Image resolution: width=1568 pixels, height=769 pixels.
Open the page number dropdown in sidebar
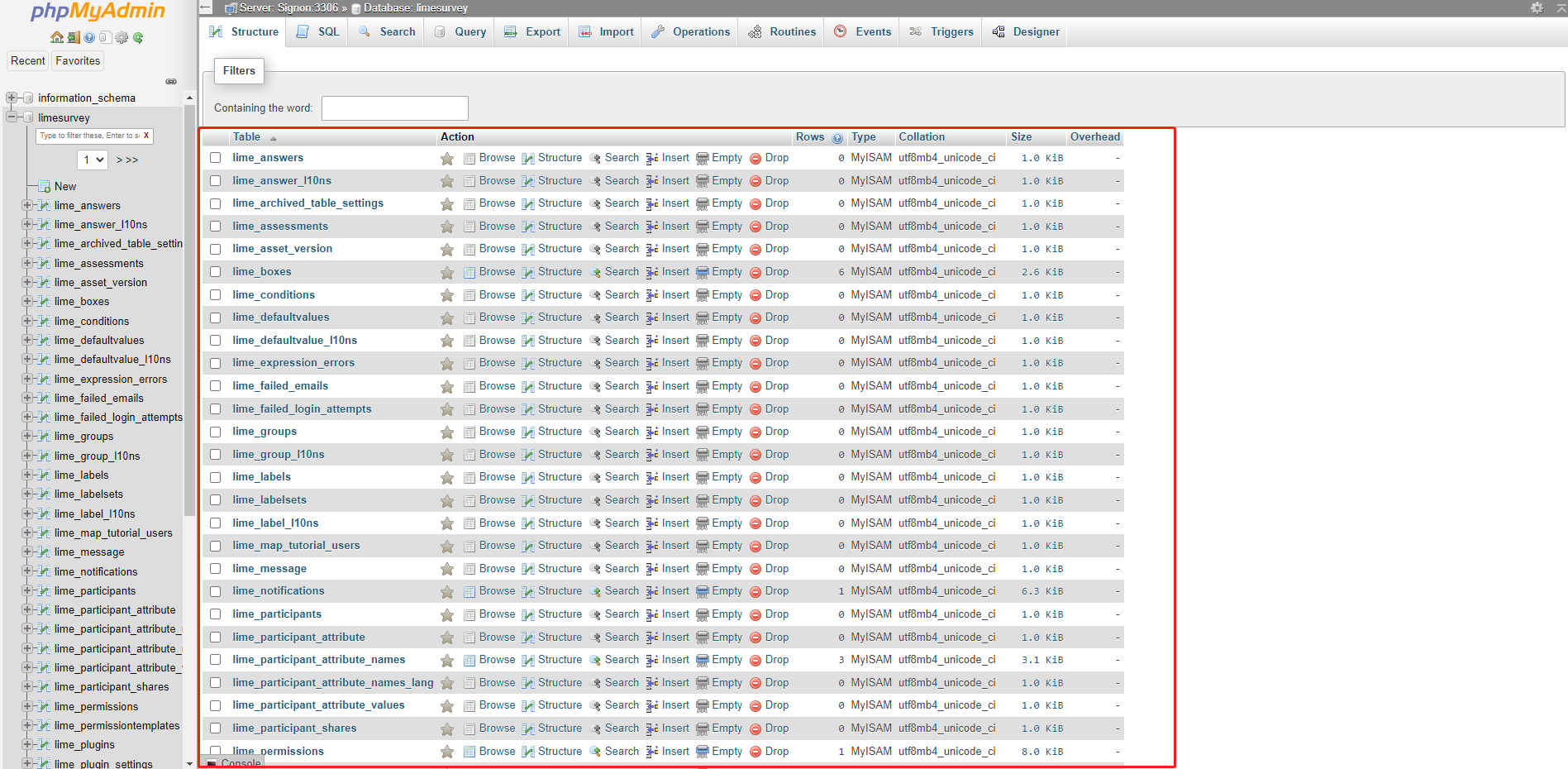93,160
